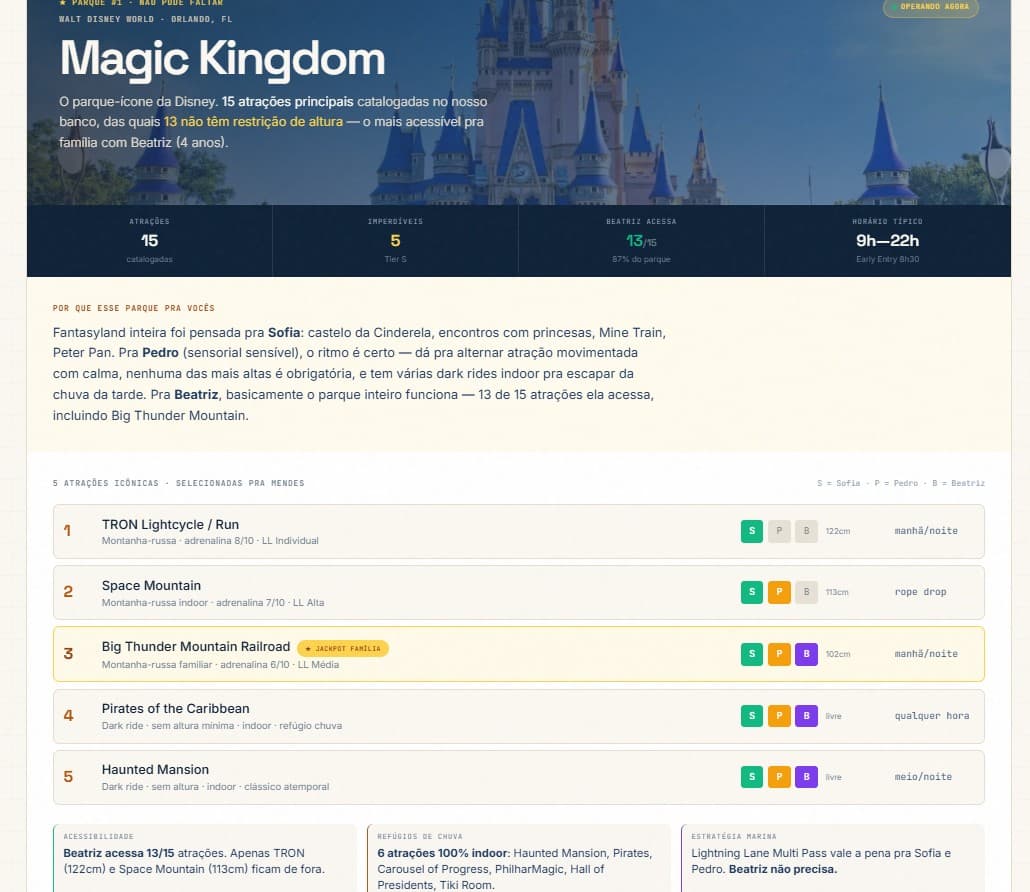Click the S badge on Haunted Mansion row
The image size is (1030, 892).
tap(751, 776)
